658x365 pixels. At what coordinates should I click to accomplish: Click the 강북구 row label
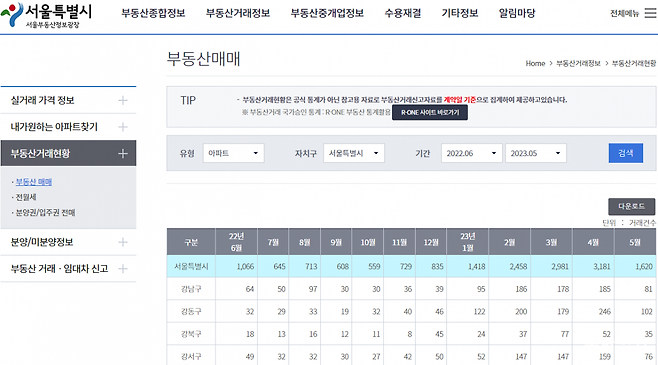point(191,334)
